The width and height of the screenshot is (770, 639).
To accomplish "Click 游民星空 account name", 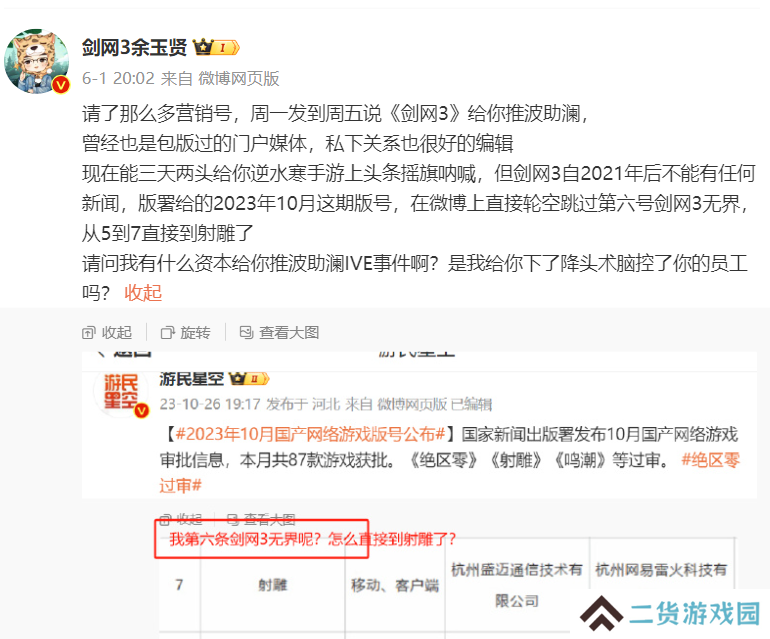I will pos(192,379).
